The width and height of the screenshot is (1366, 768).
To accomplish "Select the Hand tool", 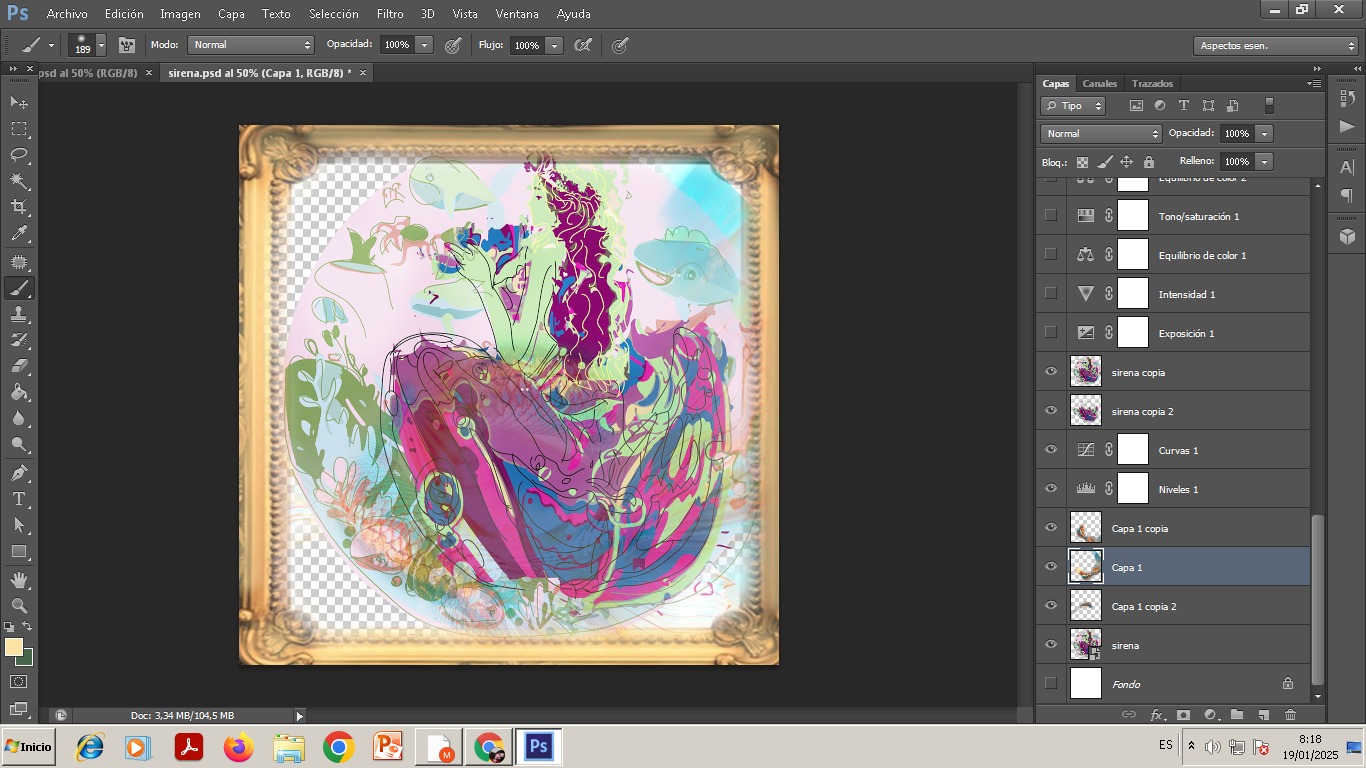I will coord(19,579).
